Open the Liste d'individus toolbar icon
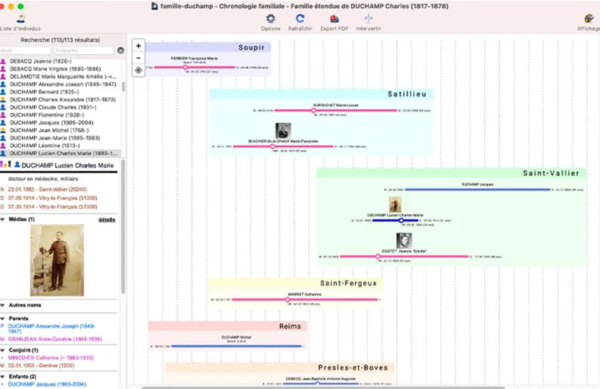The image size is (600, 389). coord(21,19)
